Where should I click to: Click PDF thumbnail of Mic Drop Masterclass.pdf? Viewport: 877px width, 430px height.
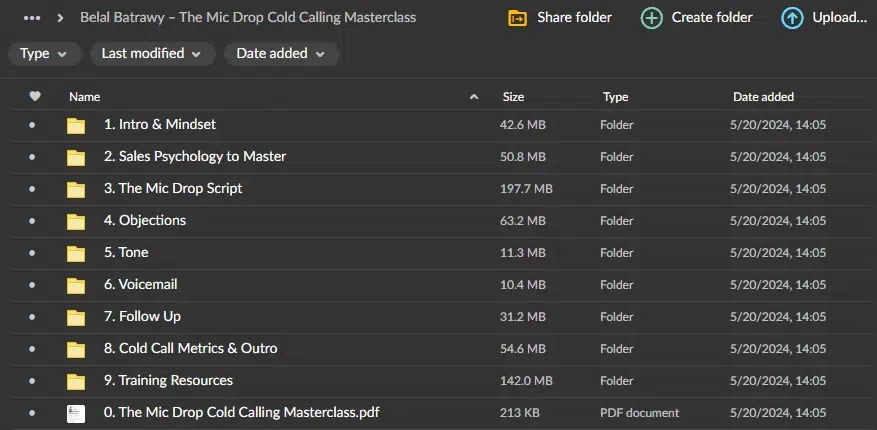tap(76, 414)
